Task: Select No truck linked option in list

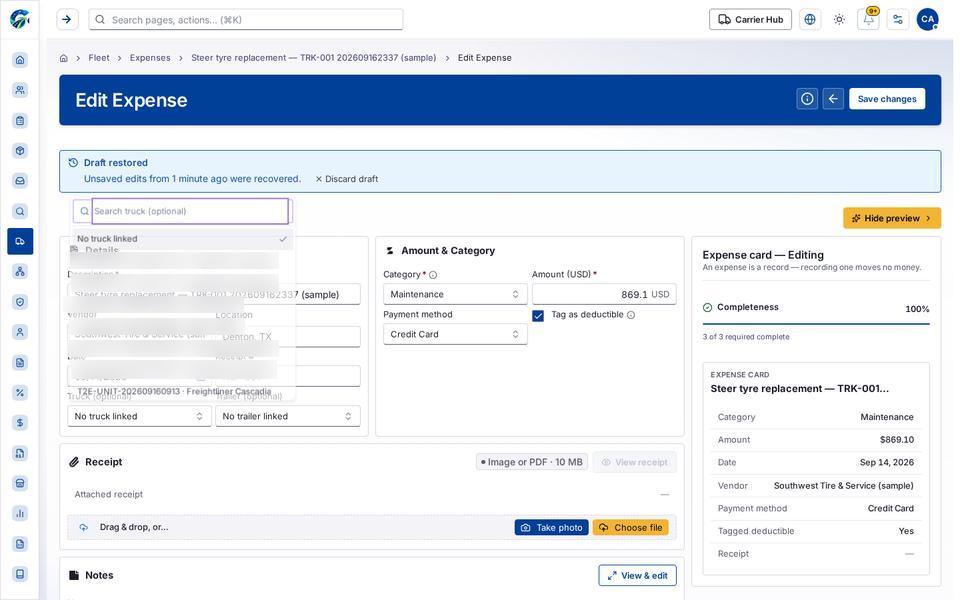Action: tap(182, 239)
